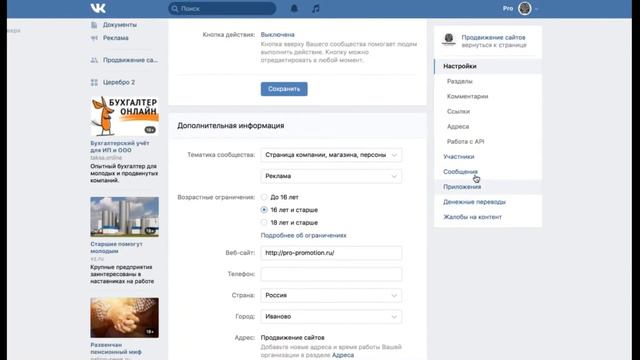Open notifications bell icon
This screenshot has height=360, width=640.
294,8
